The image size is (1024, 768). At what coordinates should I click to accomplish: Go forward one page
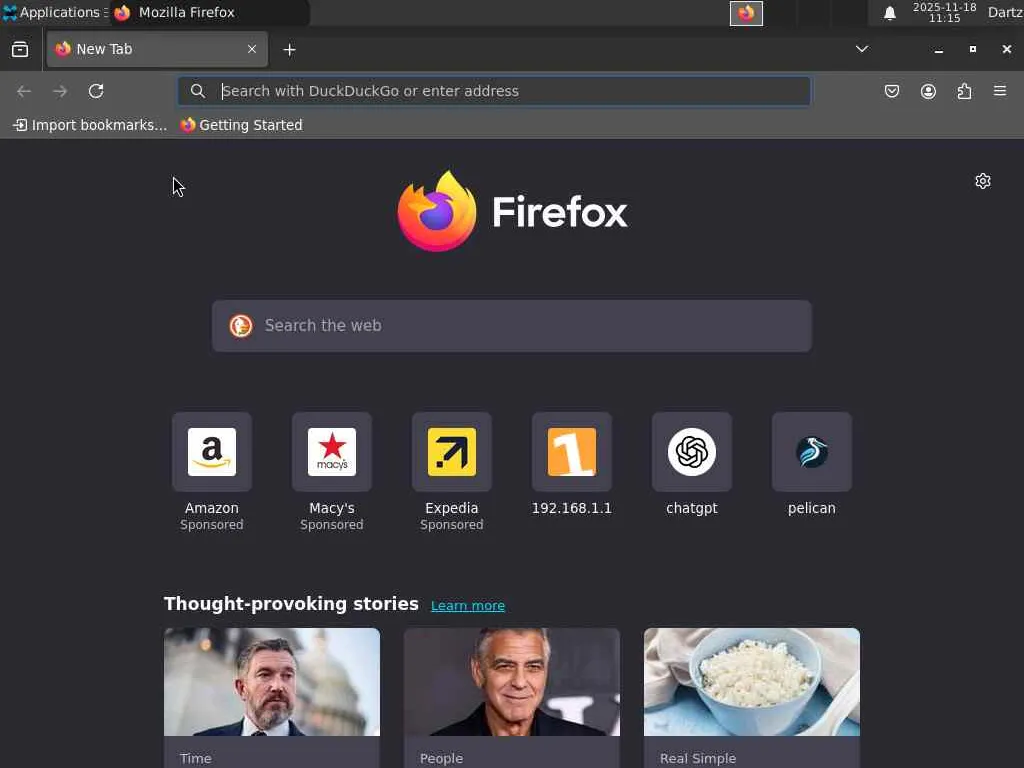pos(60,91)
